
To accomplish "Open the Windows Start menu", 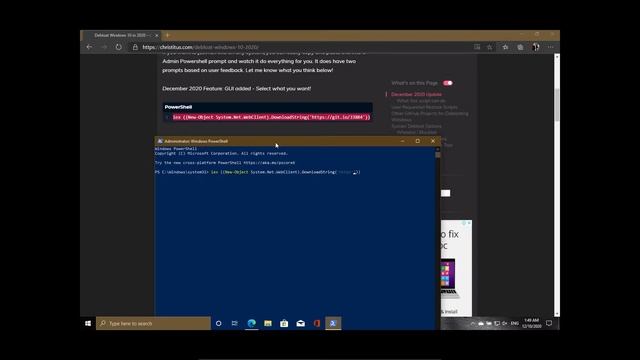I will (88, 323).
